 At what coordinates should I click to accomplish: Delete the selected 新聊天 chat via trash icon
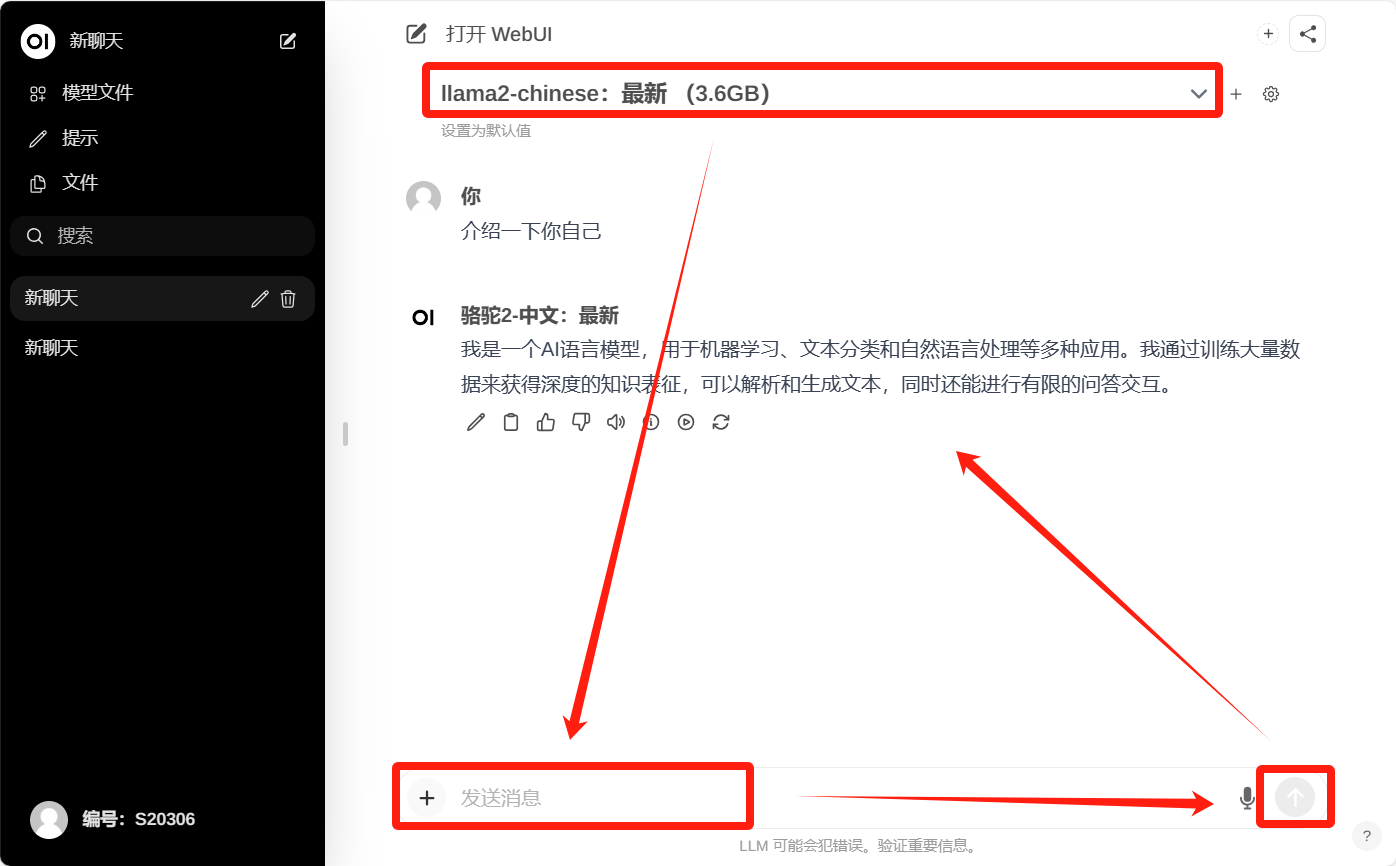[288, 299]
